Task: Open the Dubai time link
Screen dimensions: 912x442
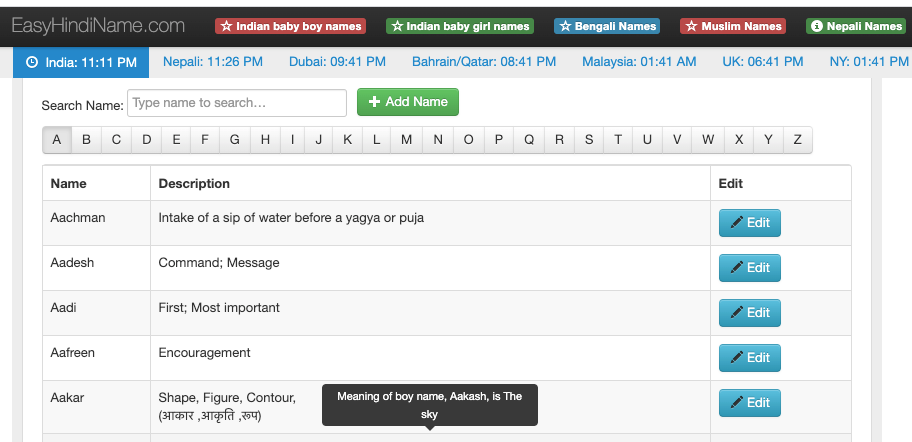Action: 337,62
